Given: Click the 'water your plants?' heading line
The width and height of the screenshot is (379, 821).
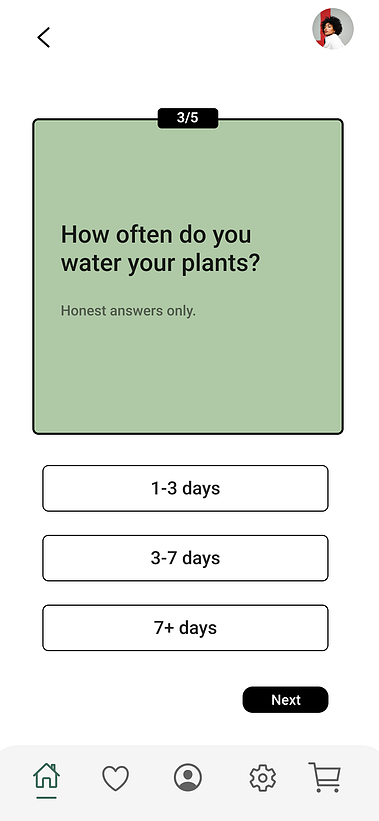Looking at the screenshot, I should click(x=160, y=263).
